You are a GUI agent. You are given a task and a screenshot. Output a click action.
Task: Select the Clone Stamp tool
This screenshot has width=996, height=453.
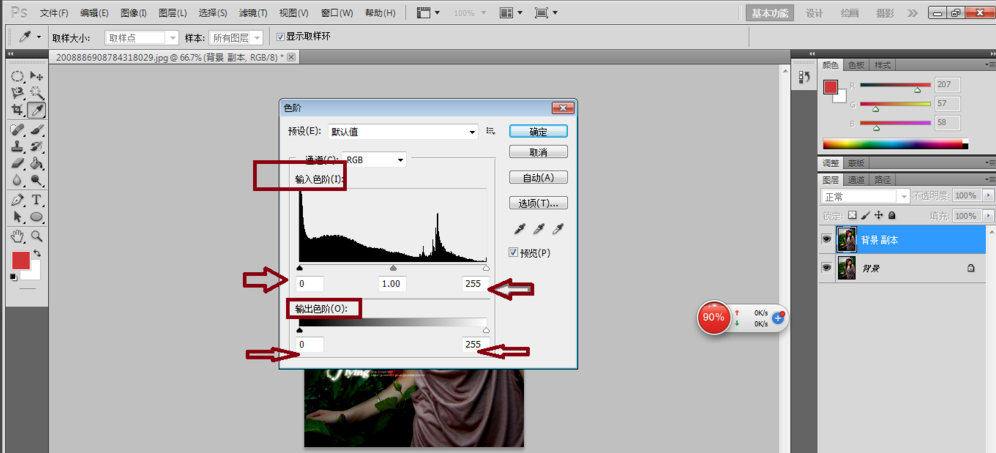(18, 147)
